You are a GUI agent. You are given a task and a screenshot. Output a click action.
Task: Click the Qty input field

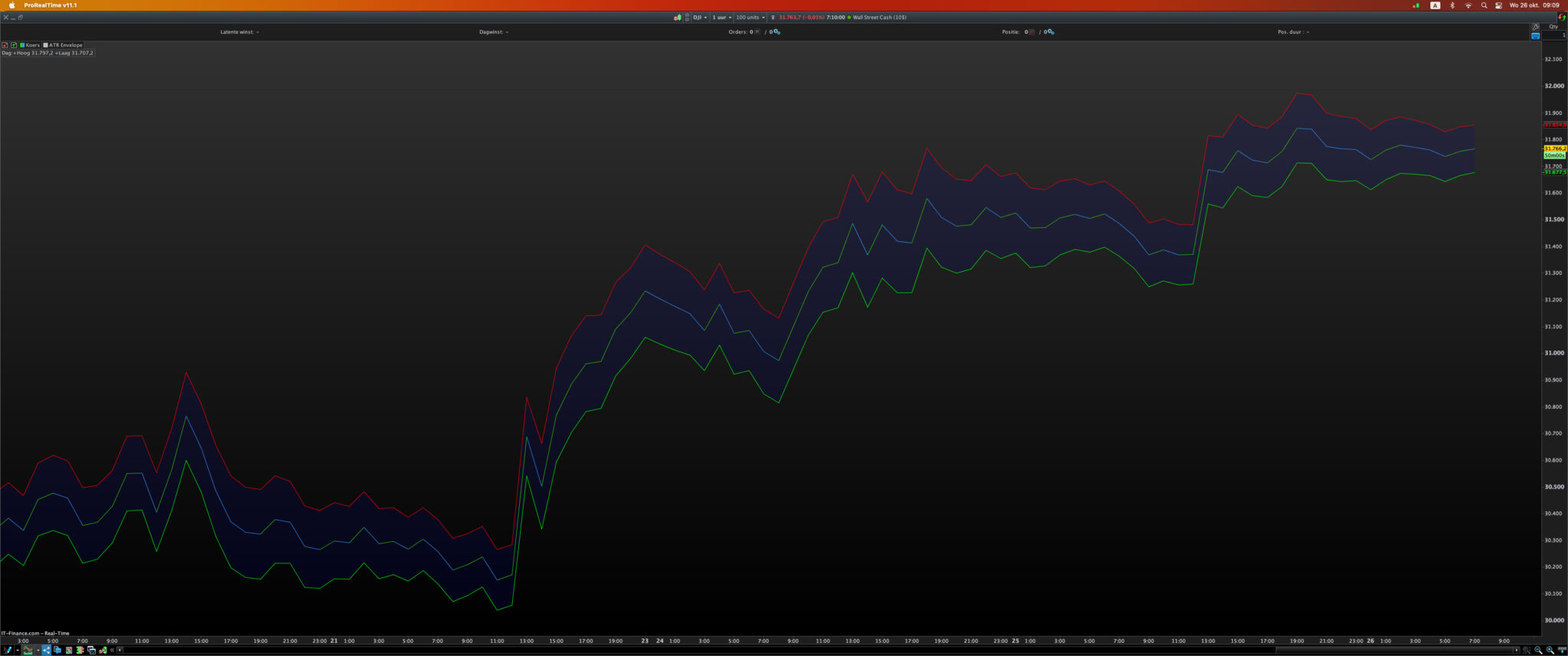coord(1553,35)
